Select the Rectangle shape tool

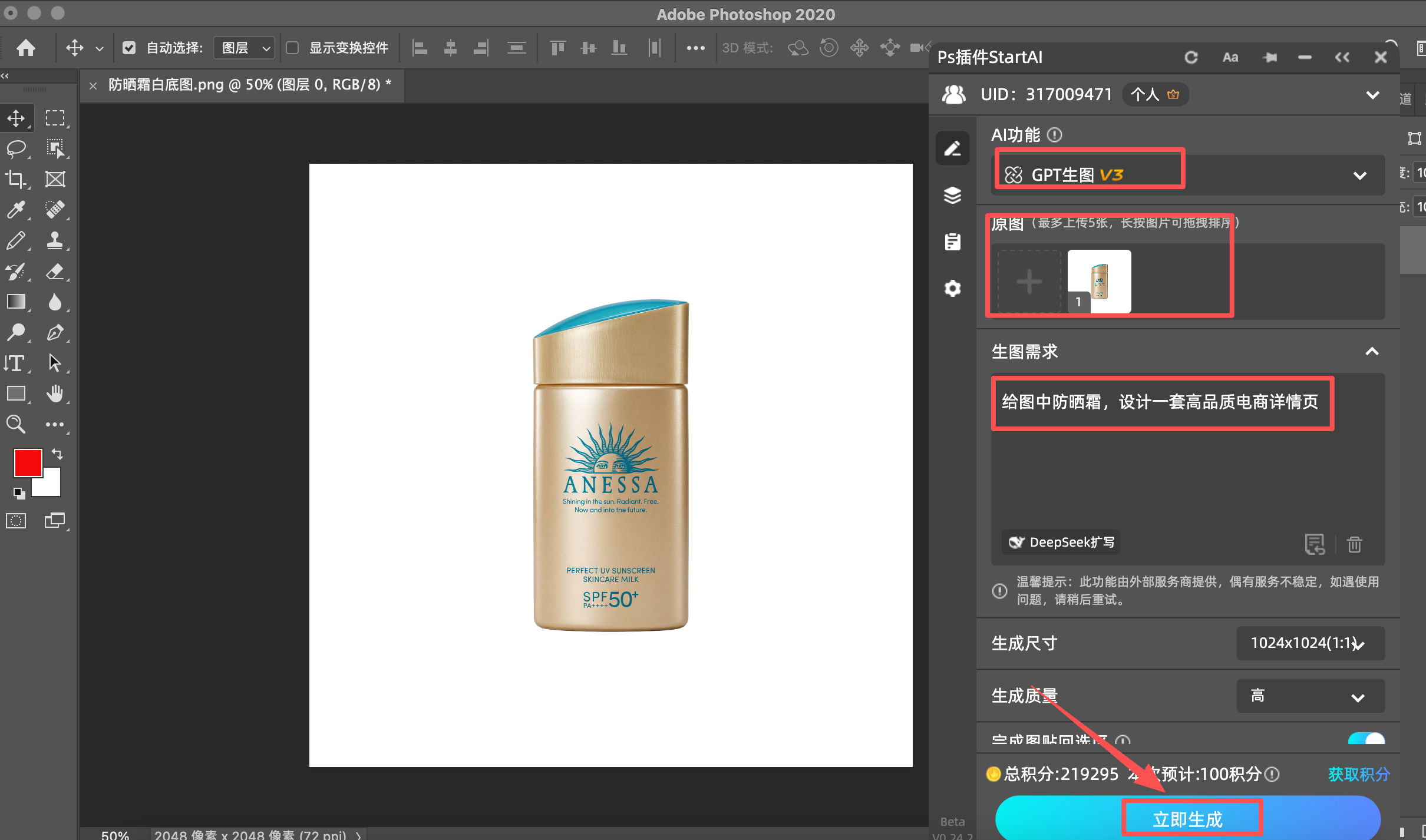(16, 393)
